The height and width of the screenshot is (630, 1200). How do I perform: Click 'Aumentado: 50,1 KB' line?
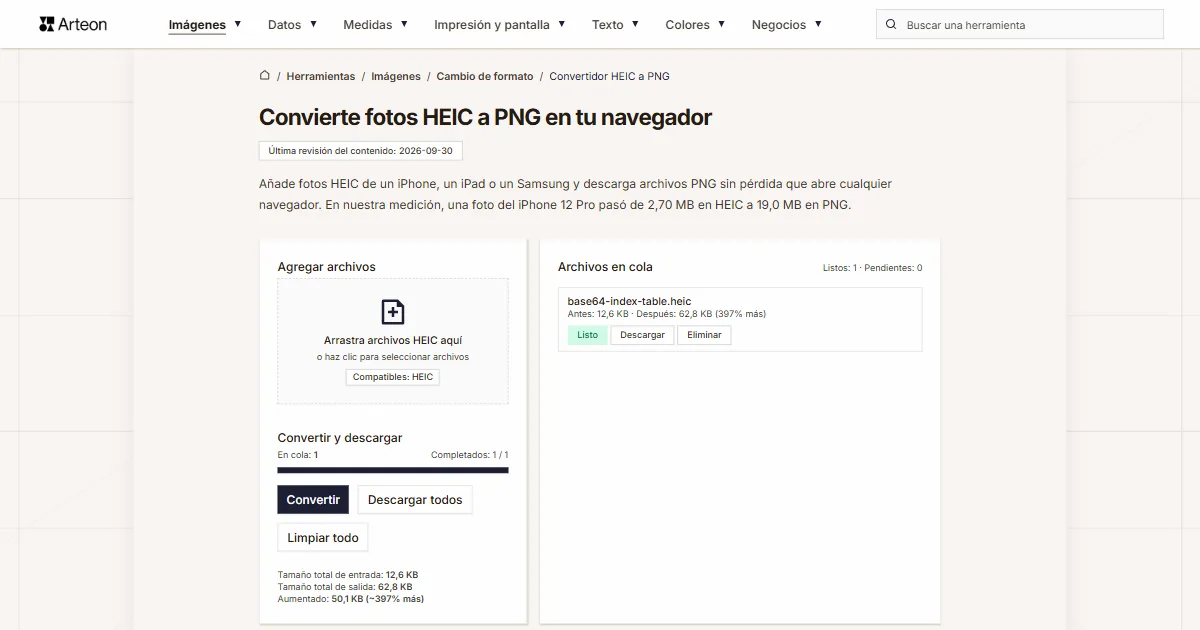[350, 599]
